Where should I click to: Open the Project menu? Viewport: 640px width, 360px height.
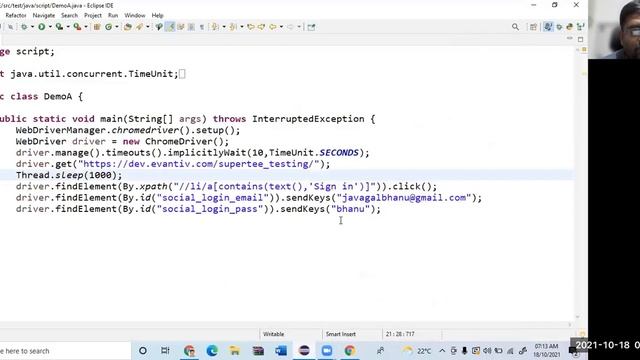coord(93,15)
